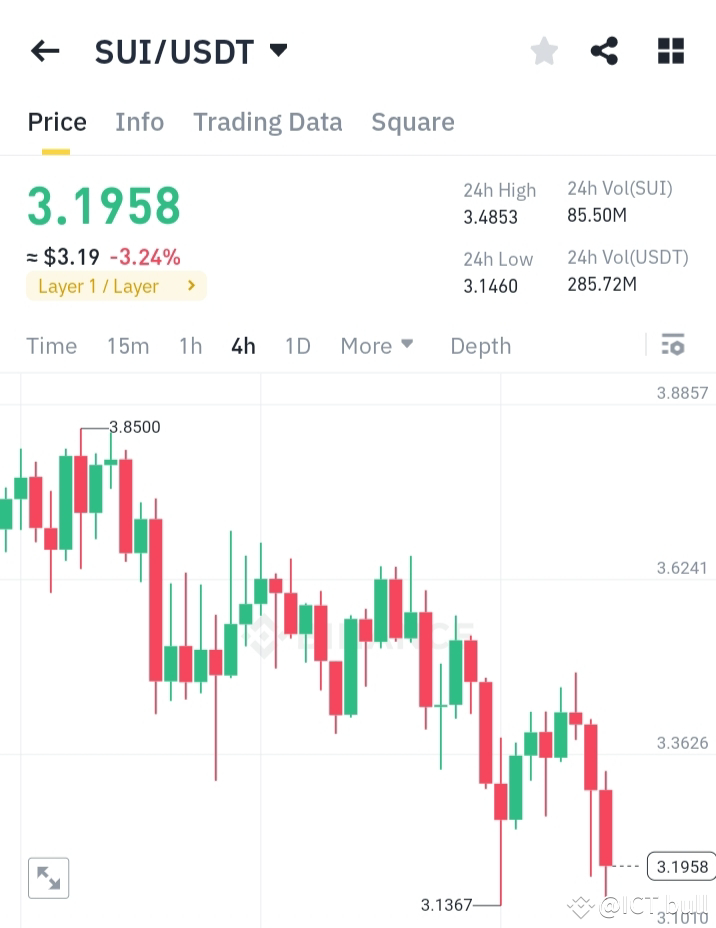Viewport: 716px width, 928px height.
Task: Switch to the Square tab
Action: click(412, 121)
